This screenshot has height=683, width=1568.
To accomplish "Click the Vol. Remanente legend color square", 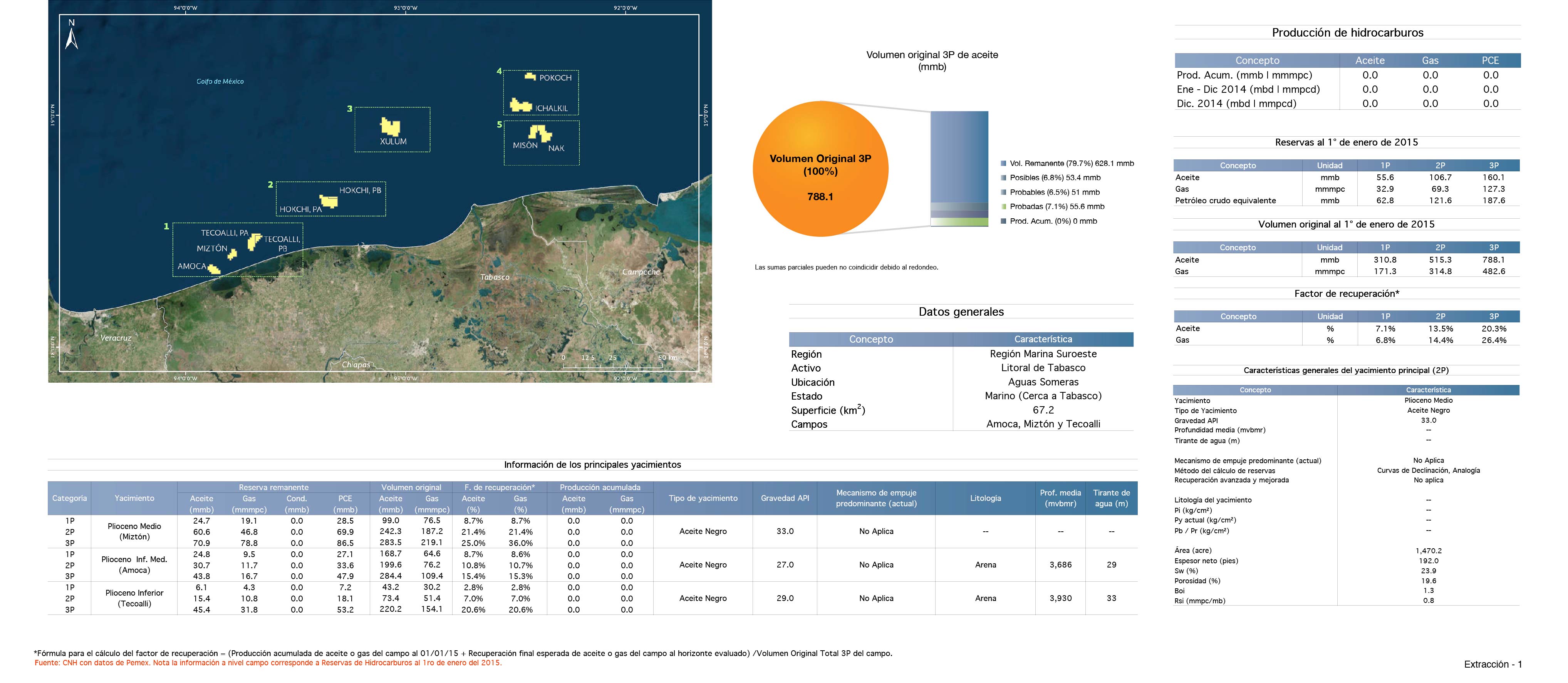I will coord(1003,164).
